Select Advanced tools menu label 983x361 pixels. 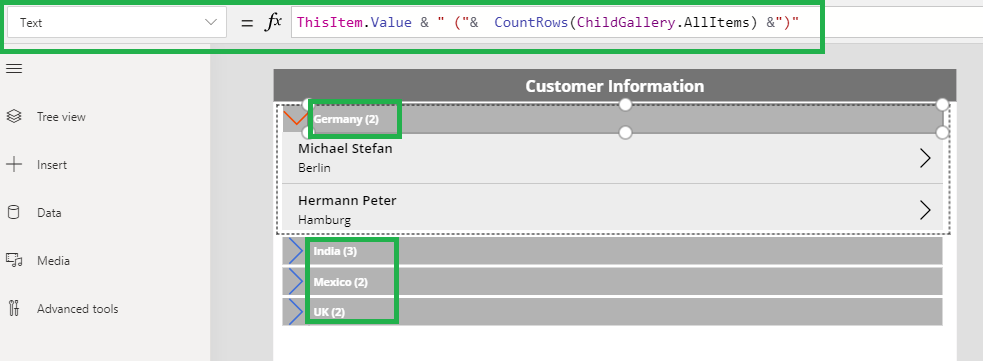[78, 308]
